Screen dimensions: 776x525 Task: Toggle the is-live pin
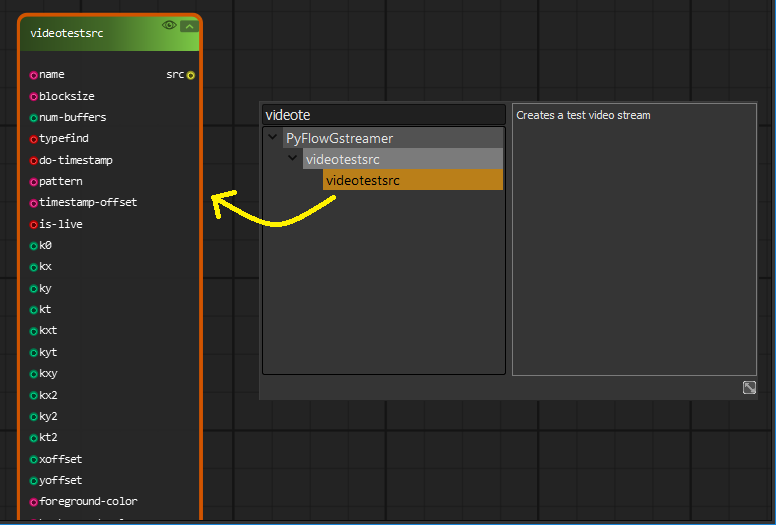34,224
